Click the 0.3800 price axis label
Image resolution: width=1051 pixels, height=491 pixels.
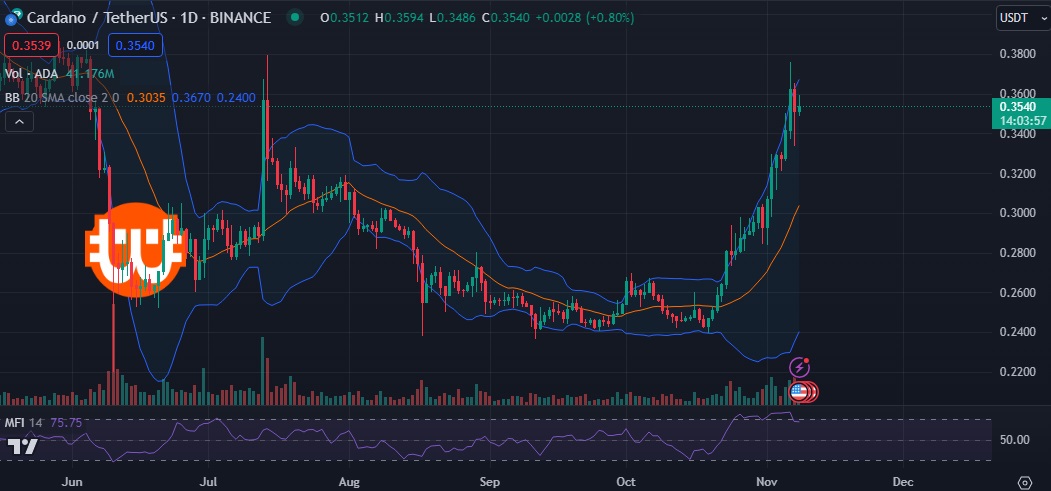pyautogui.click(x=1015, y=54)
